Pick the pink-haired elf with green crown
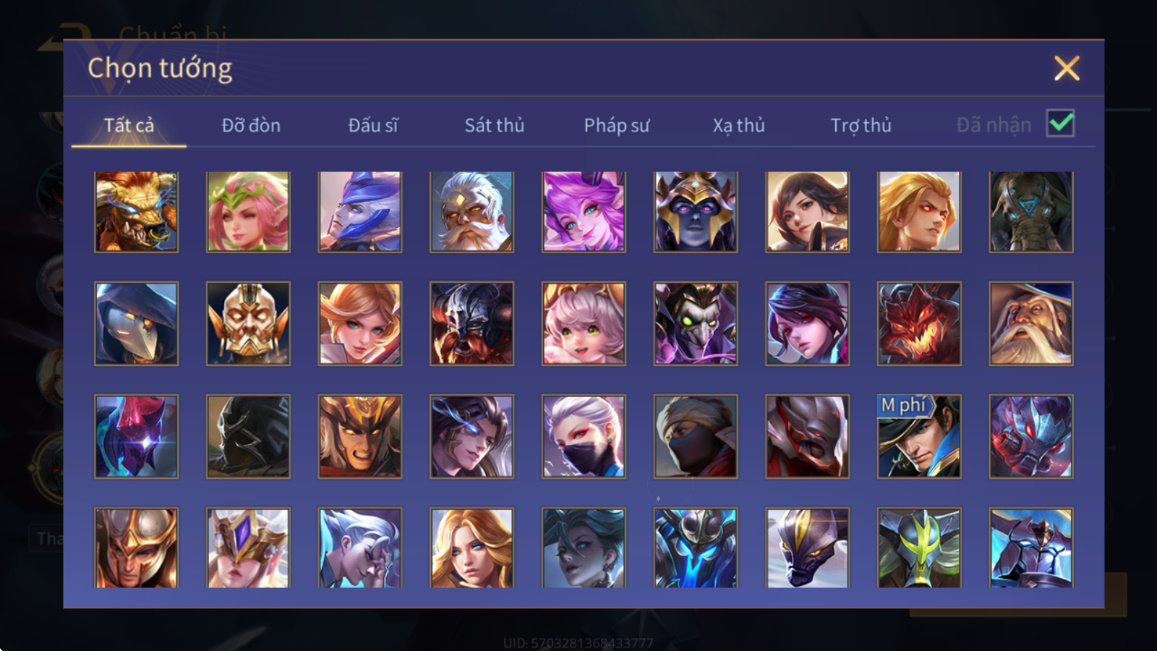1157x651 pixels. pyautogui.click(x=248, y=212)
